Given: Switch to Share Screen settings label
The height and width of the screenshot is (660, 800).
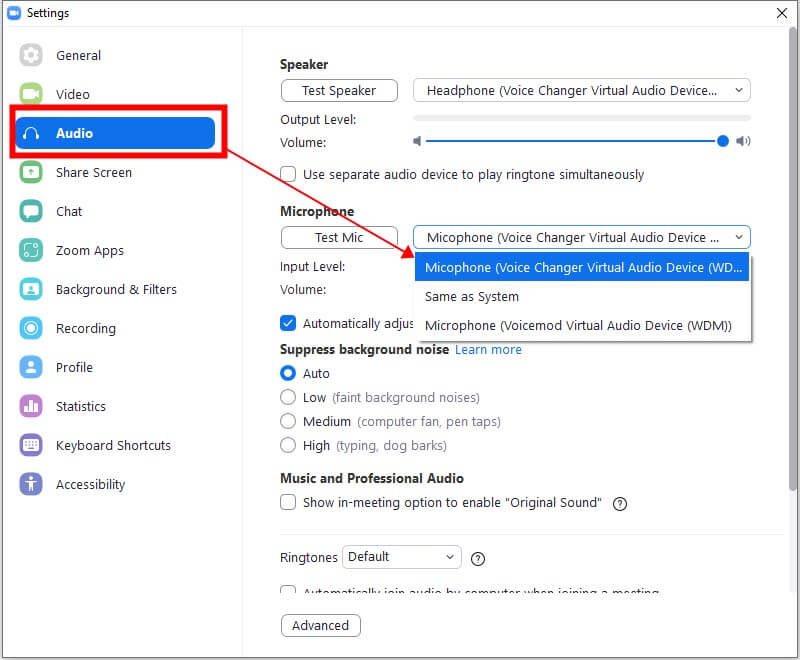Looking at the screenshot, I should tap(94, 172).
